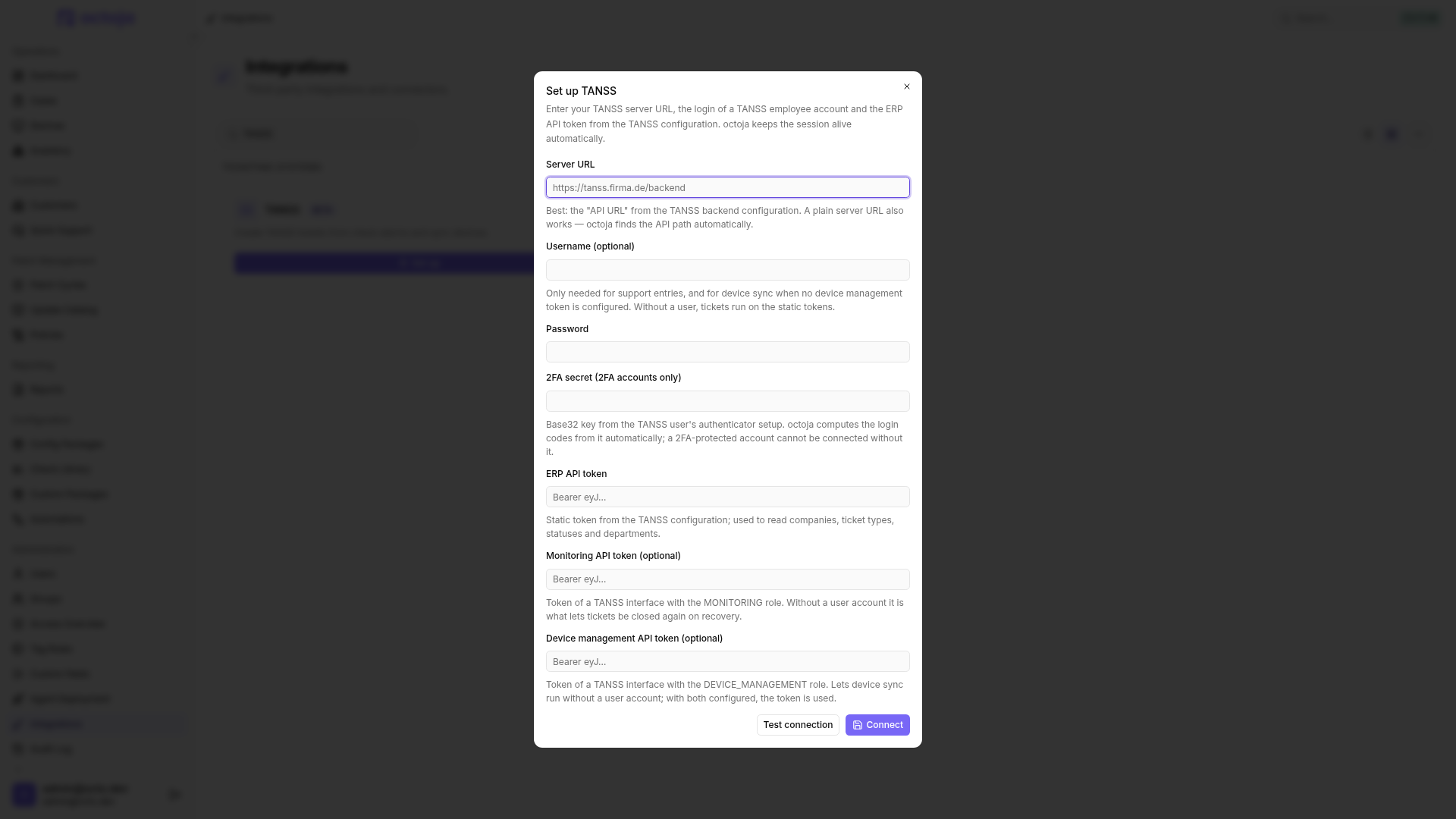Click the Device management API token field
Viewport: 1456px width, 819px height.
pos(728,661)
